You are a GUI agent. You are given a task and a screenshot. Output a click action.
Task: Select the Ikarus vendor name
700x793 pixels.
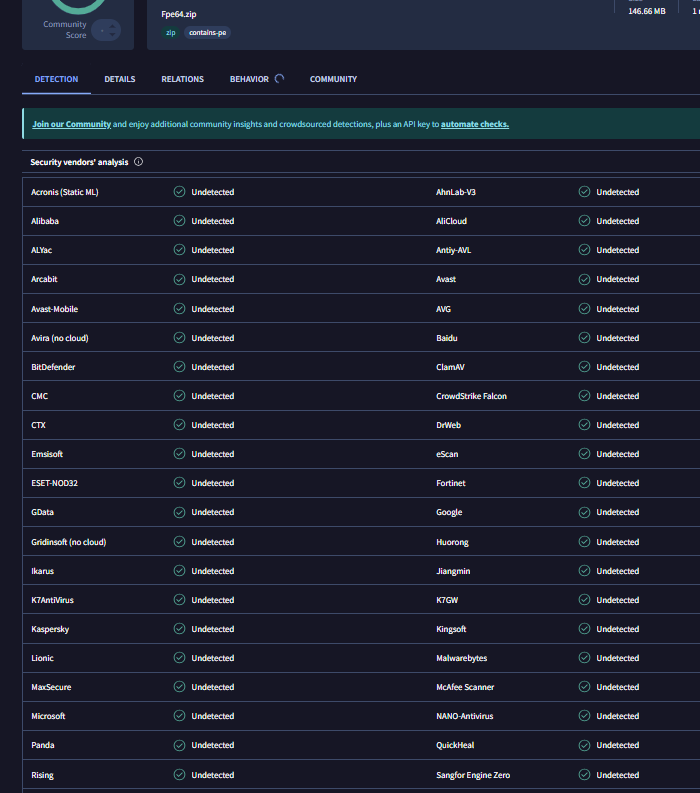[x=42, y=571]
